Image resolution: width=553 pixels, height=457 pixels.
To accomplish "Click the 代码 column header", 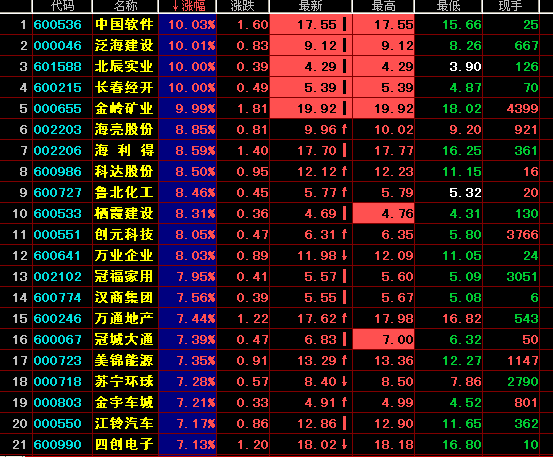I will click(x=62, y=6).
